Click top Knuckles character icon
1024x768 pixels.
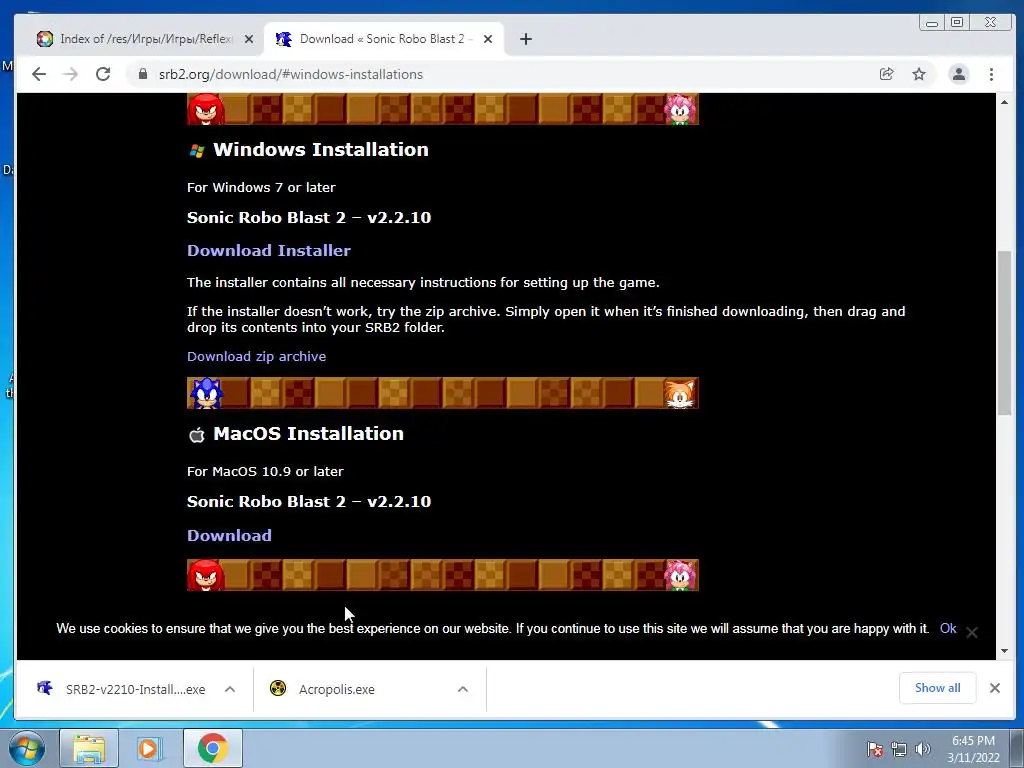(206, 109)
